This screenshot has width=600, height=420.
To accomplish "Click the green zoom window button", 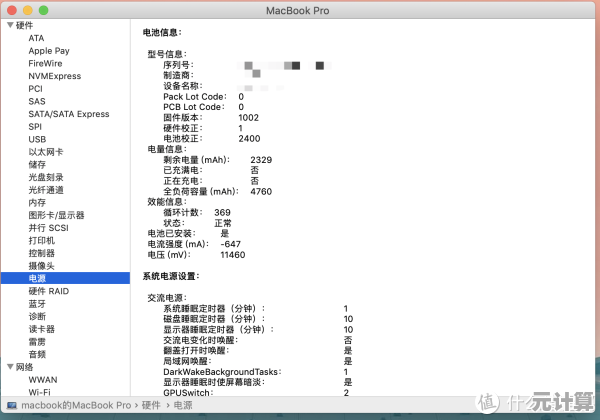I will 43,9.
